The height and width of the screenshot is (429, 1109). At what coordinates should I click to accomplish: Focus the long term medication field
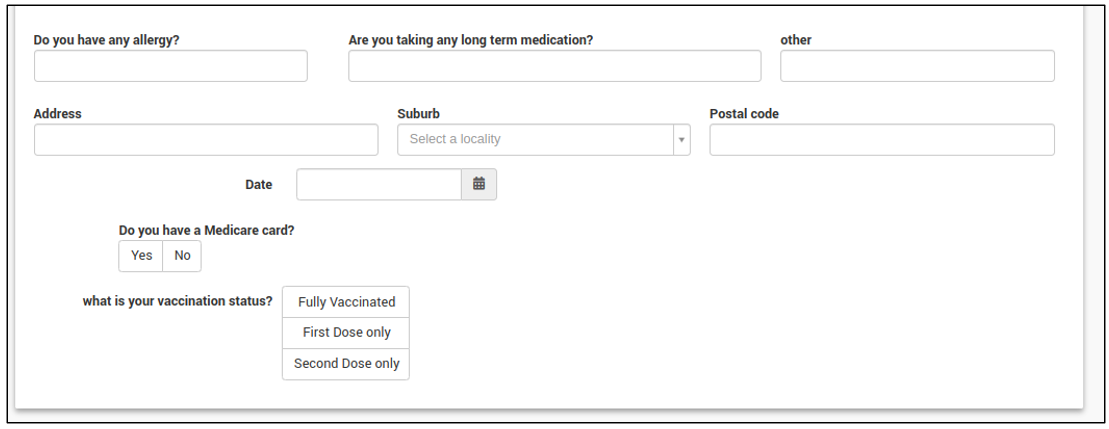(554, 66)
